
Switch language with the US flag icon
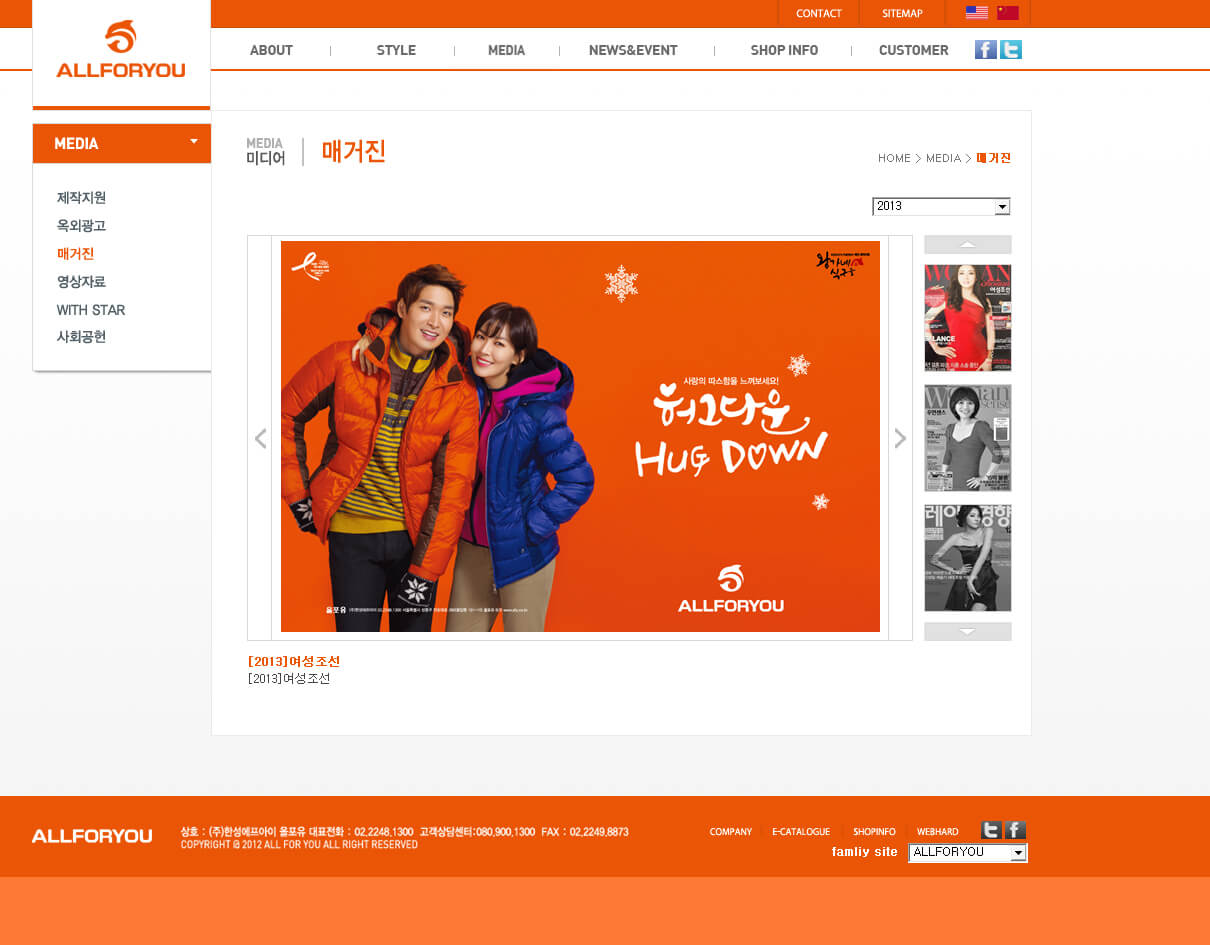[x=976, y=13]
